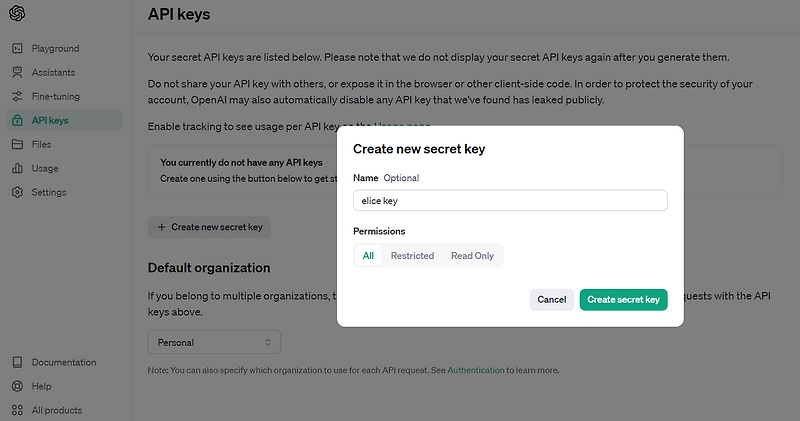Click the key Name input field
The width and height of the screenshot is (800, 421).
[510, 200]
